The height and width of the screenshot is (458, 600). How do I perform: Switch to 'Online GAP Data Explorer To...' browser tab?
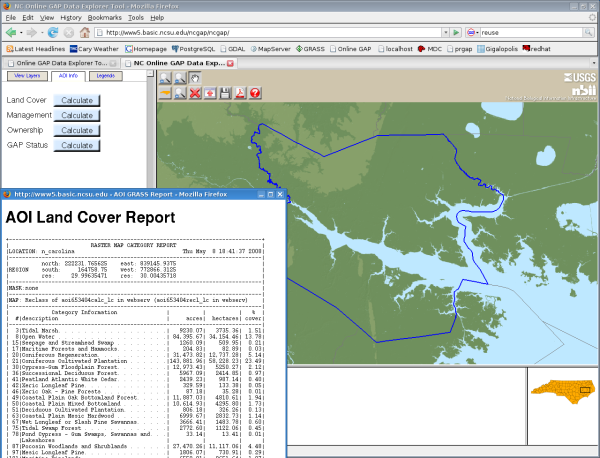click(61, 63)
